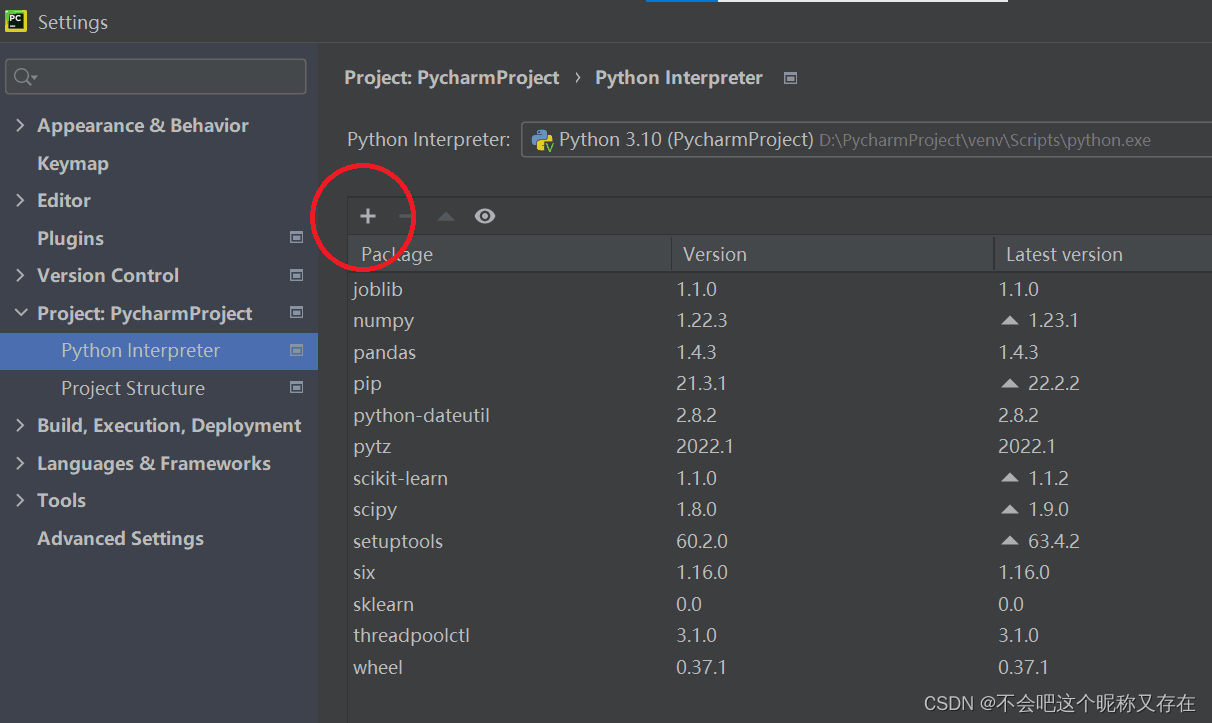Click the upgrade package triangle icon
This screenshot has width=1212, height=723.
point(446,216)
